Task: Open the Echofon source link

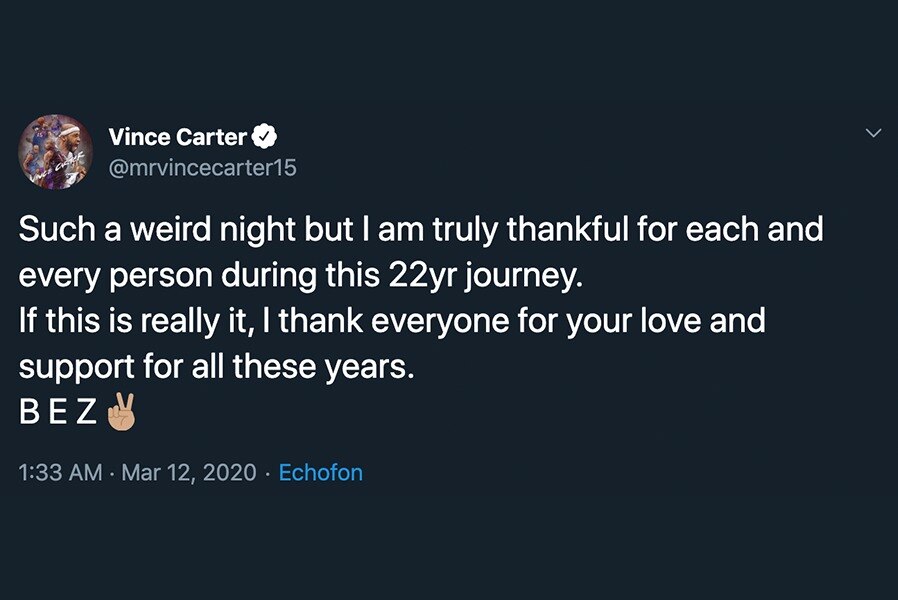Action: [320, 472]
